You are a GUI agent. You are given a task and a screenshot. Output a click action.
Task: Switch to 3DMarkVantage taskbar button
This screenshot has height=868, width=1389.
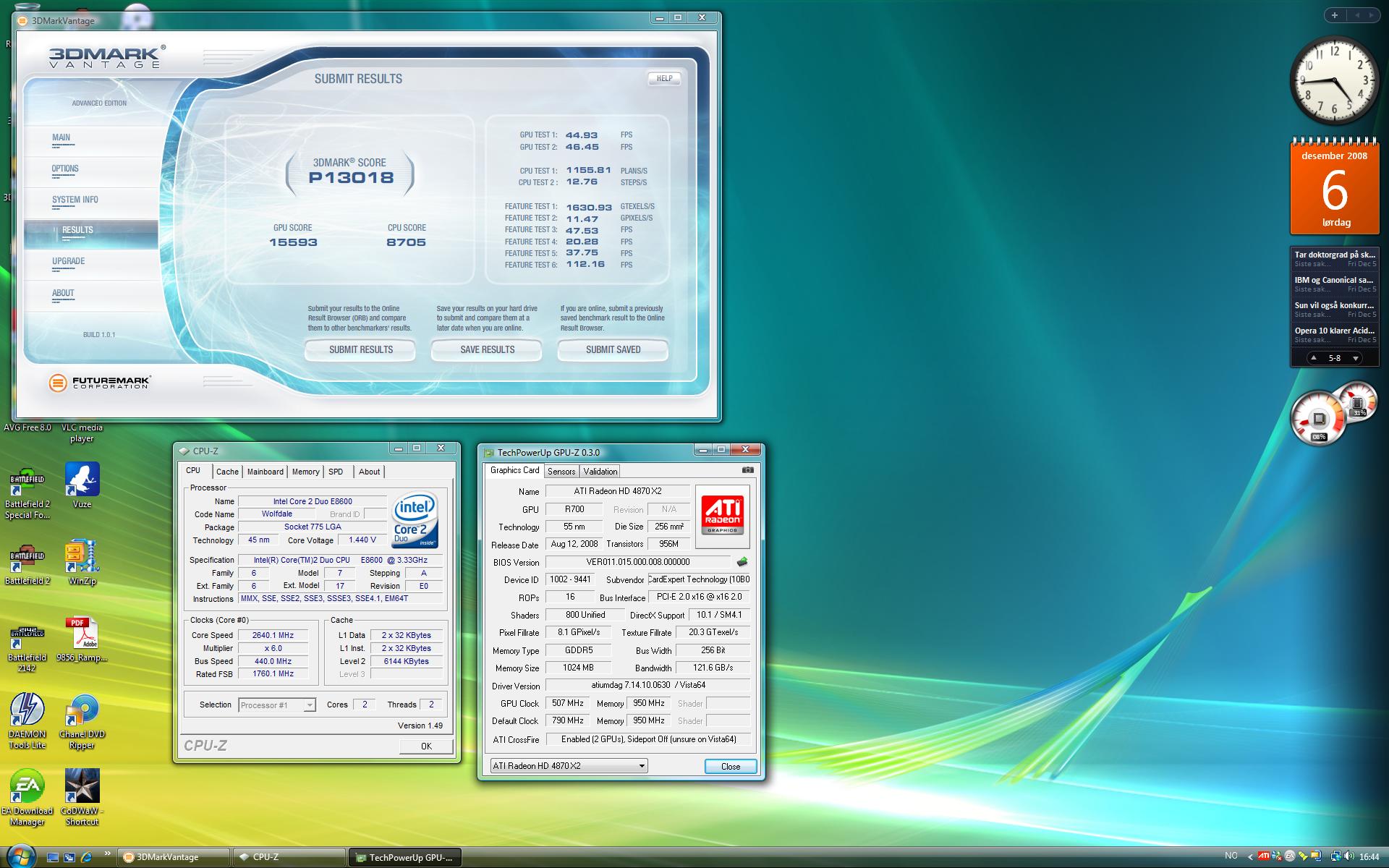point(174,857)
